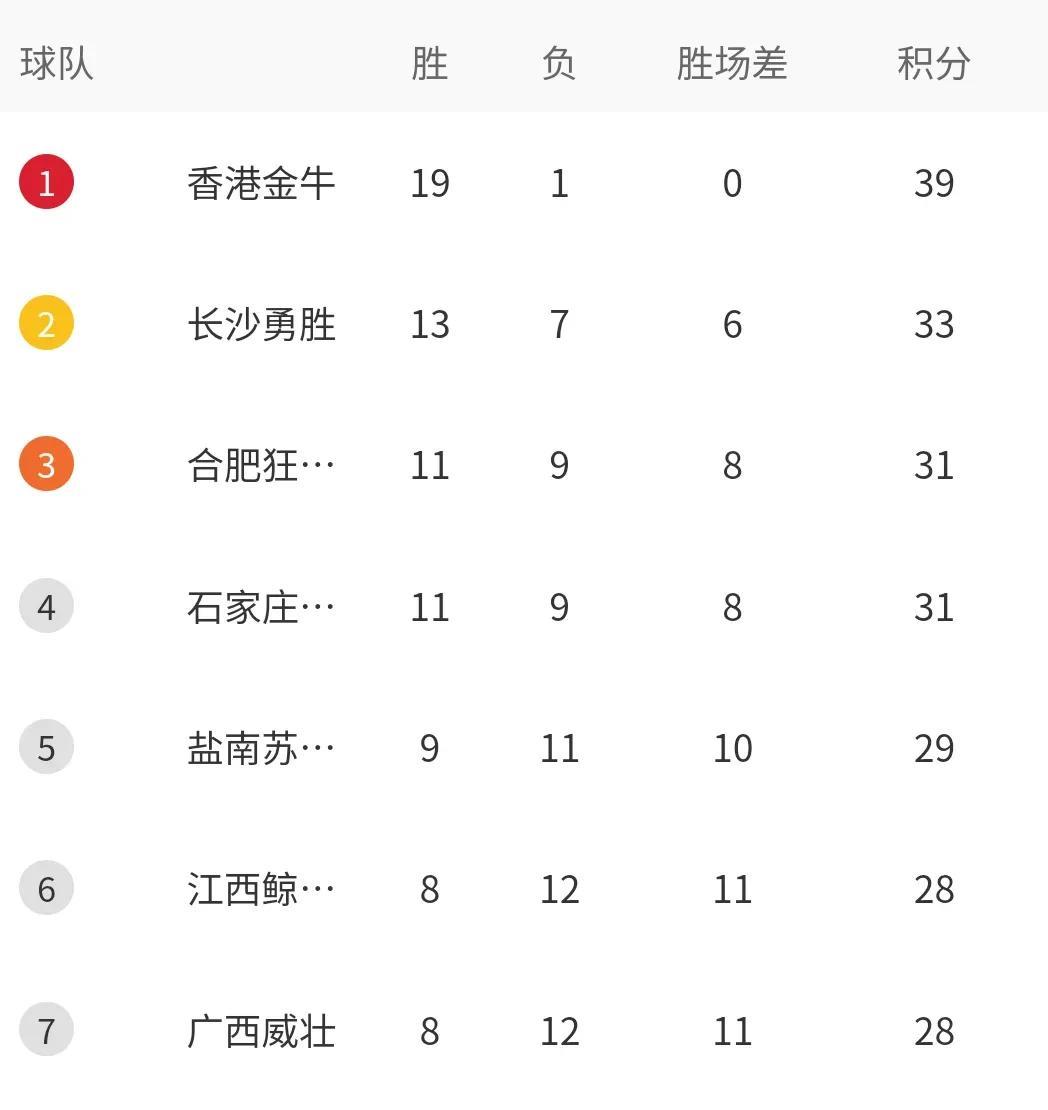Open the truncated 合肥狂… team name
This screenshot has height=1110, width=1048.
coord(261,465)
